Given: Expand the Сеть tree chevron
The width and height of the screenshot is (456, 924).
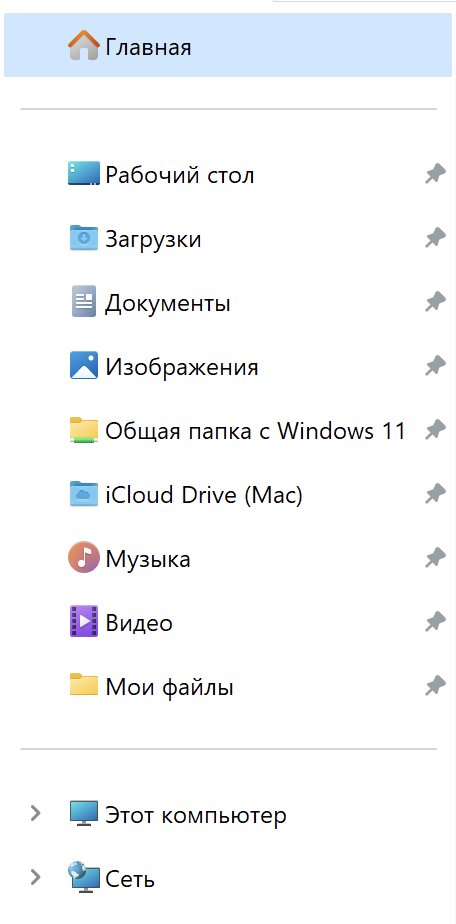Looking at the screenshot, I should (35, 878).
